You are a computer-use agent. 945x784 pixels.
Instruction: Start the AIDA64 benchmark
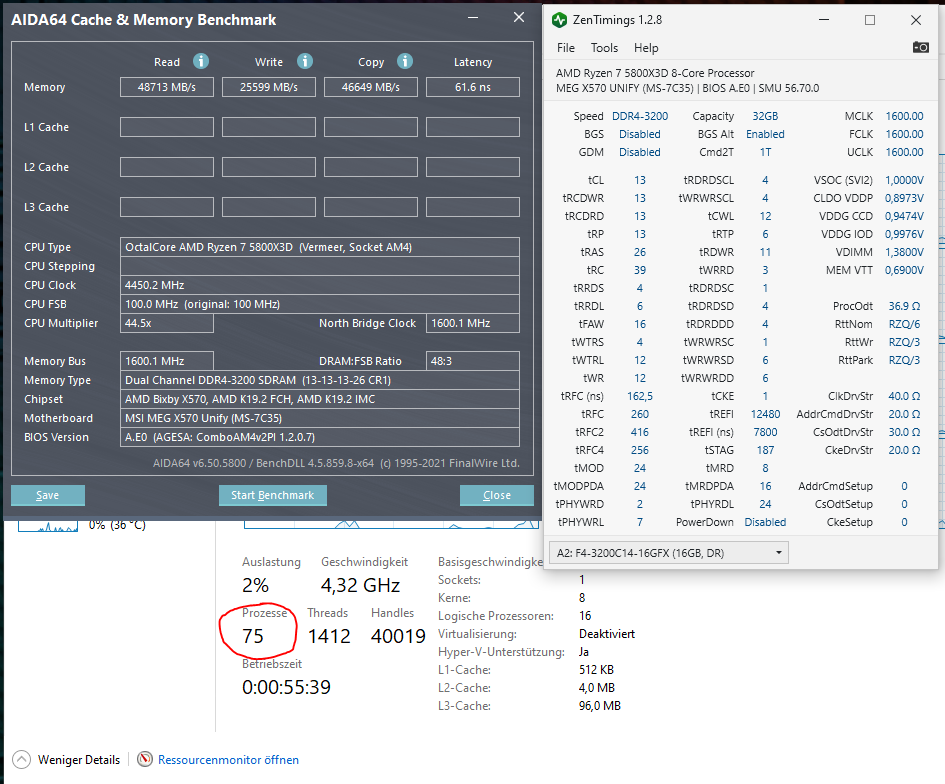point(272,495)
